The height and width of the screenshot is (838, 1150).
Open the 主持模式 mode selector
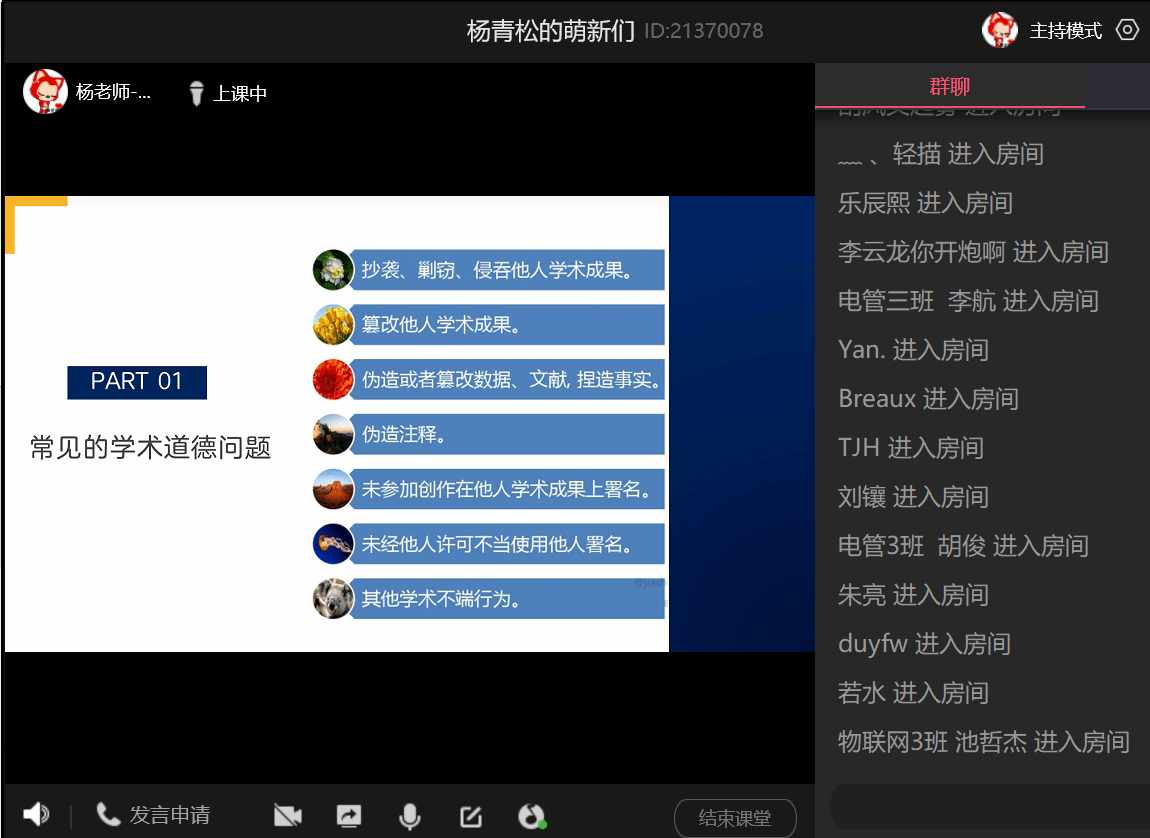(1065, 31)
